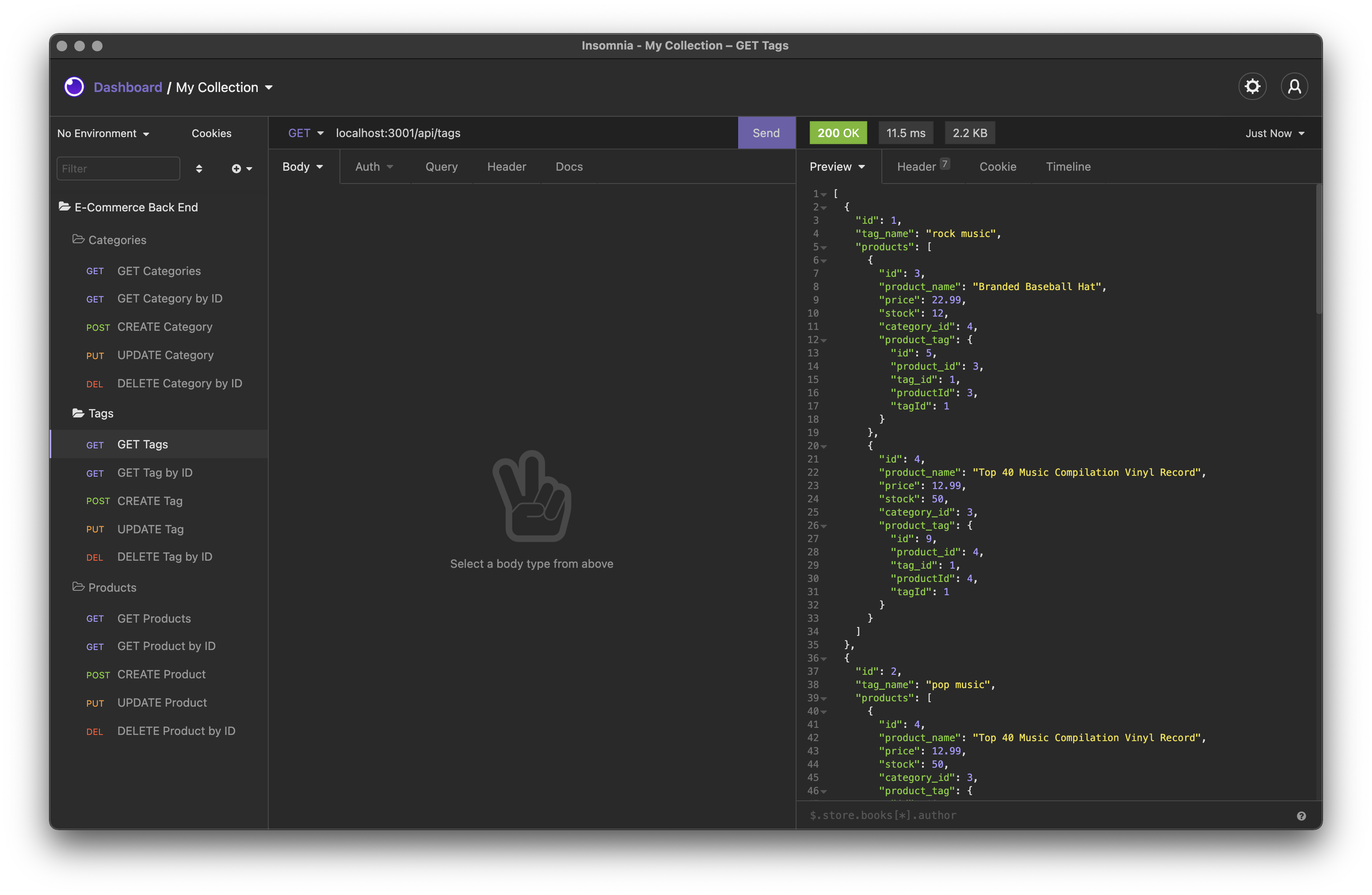1372x895 pixels.
Task: Open the Query request tab
Action: pos(441,167)
